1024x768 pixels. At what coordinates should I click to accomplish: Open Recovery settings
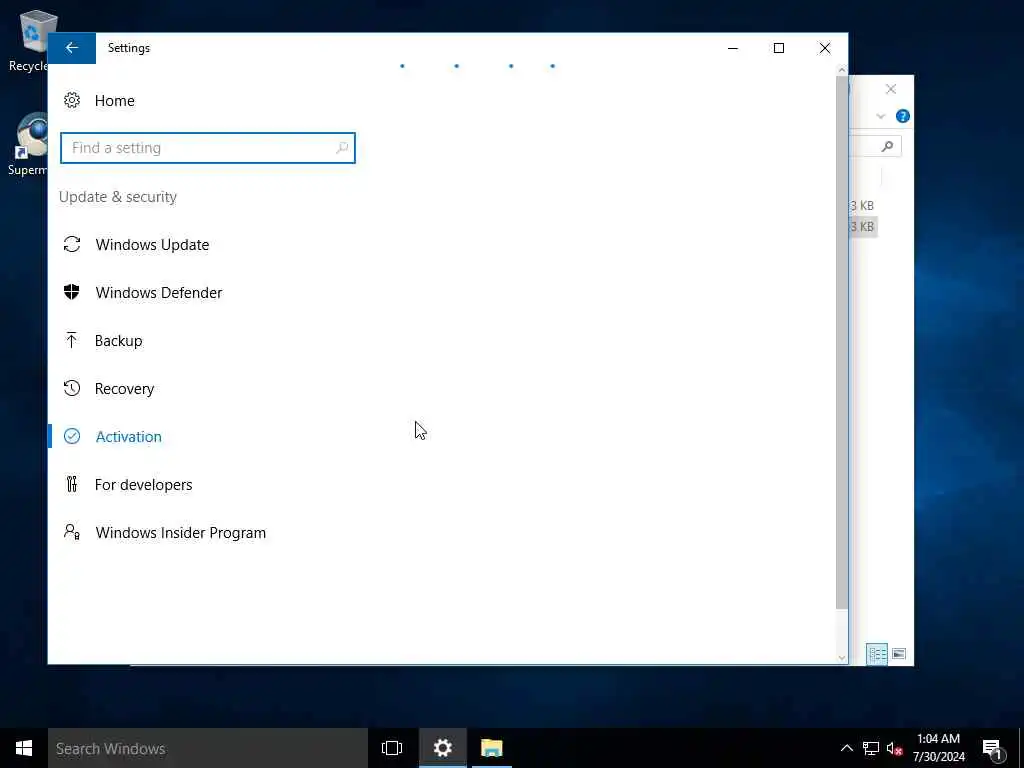pos(124,389)
